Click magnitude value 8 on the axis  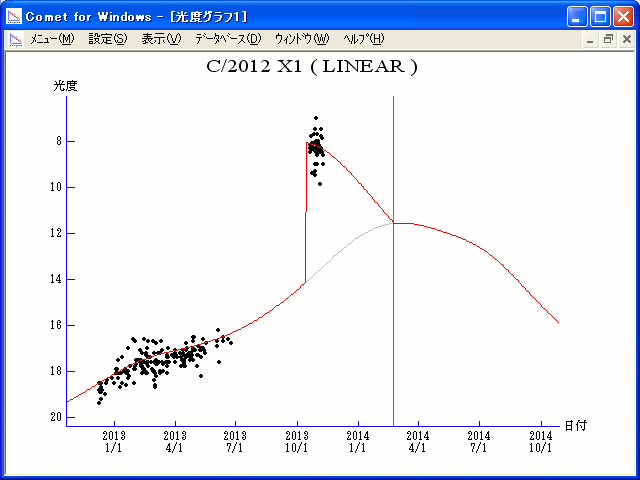(x=59, y=141)
